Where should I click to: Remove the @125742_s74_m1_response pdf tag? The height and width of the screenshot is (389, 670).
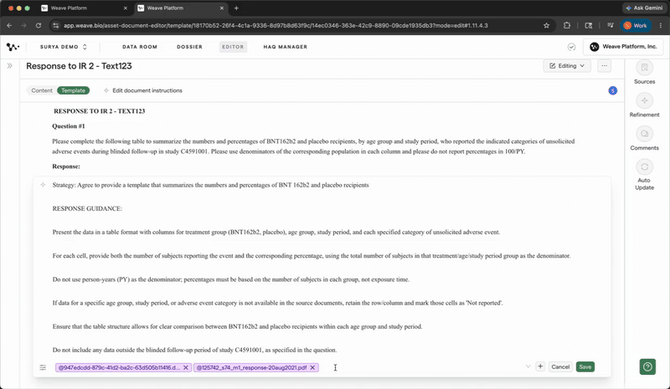(313, 367)
